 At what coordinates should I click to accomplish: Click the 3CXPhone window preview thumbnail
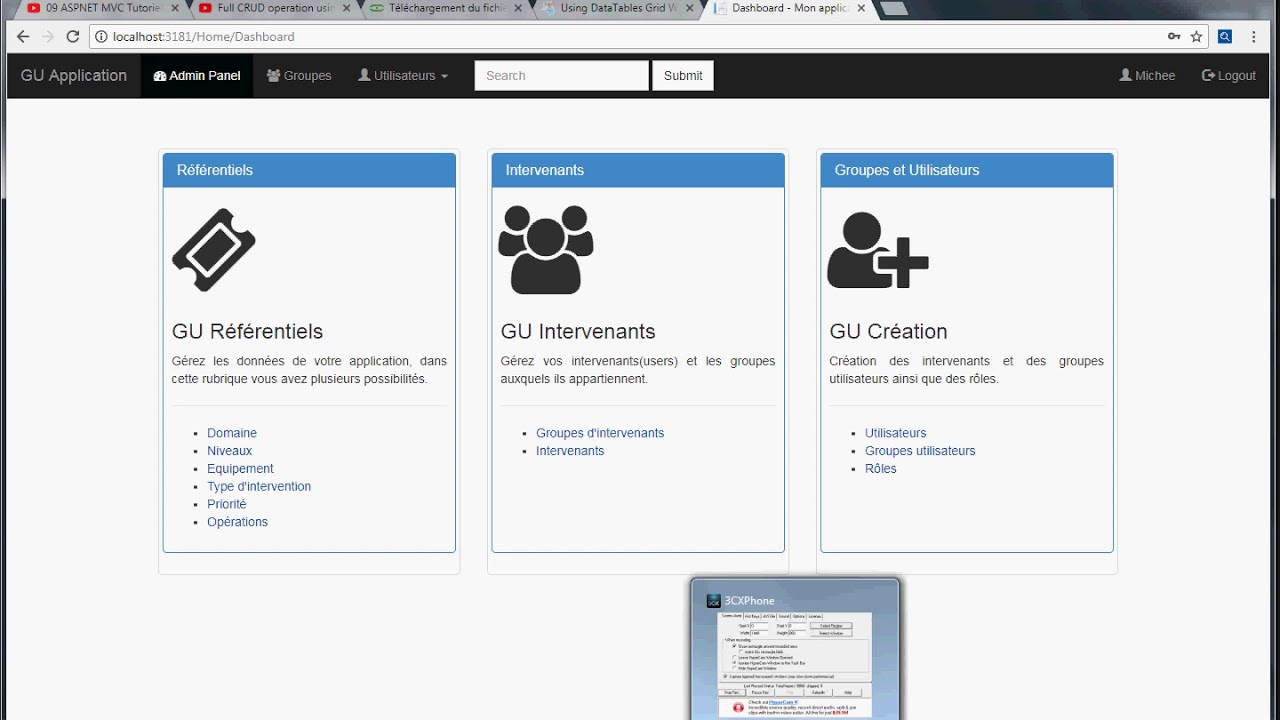[x=795, y=665]
